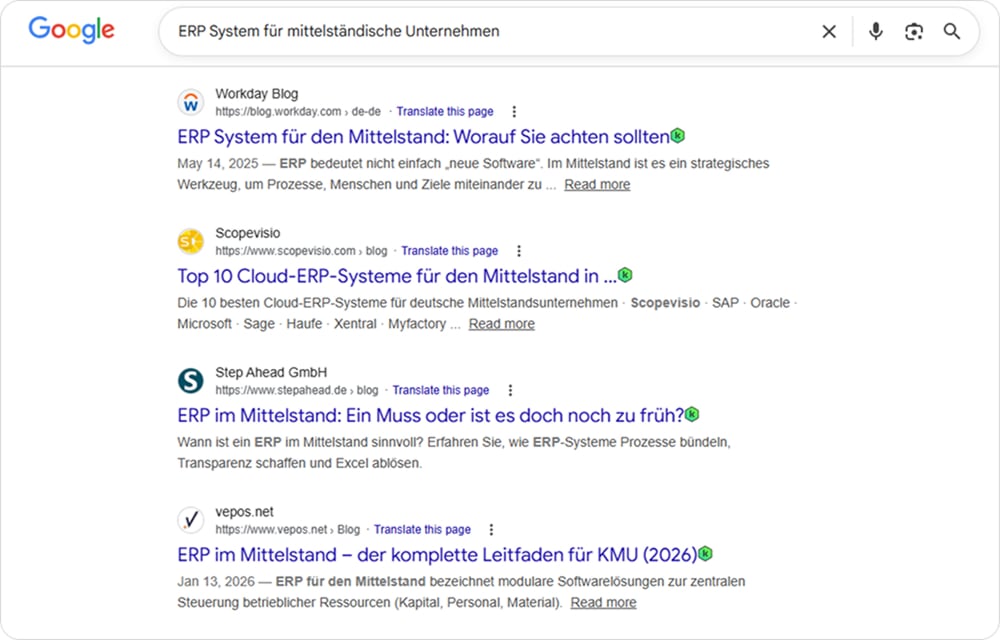Translate the Step Ahead page
Viewport: 1000px width, 640px height.
click(441, 390)
